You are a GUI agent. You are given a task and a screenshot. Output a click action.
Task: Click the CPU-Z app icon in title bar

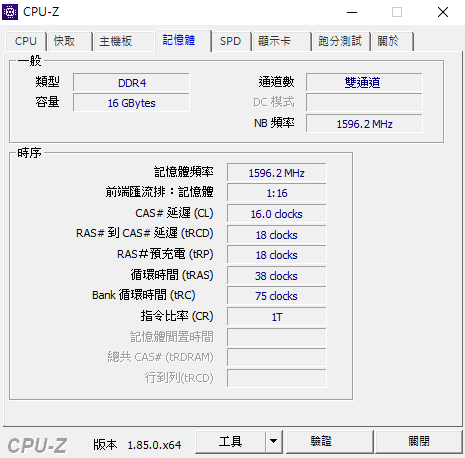tap(10, 12)
